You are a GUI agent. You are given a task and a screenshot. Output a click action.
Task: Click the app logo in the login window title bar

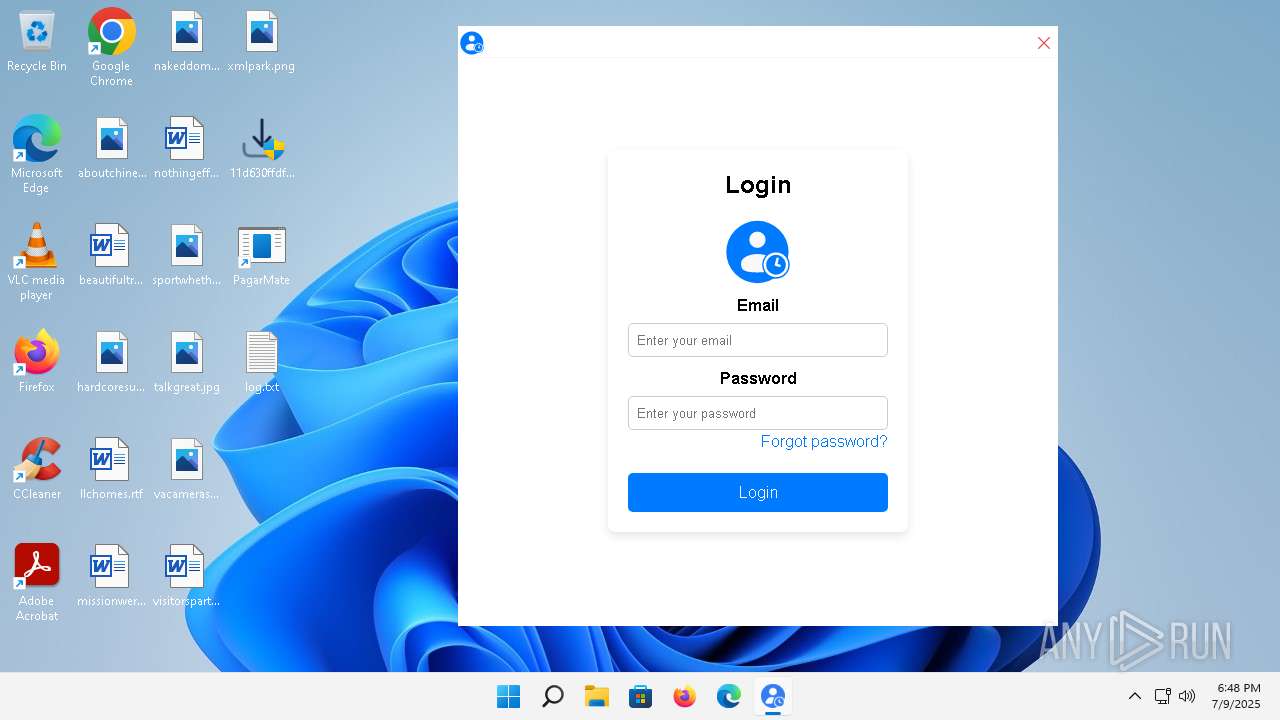pos(472,43)
